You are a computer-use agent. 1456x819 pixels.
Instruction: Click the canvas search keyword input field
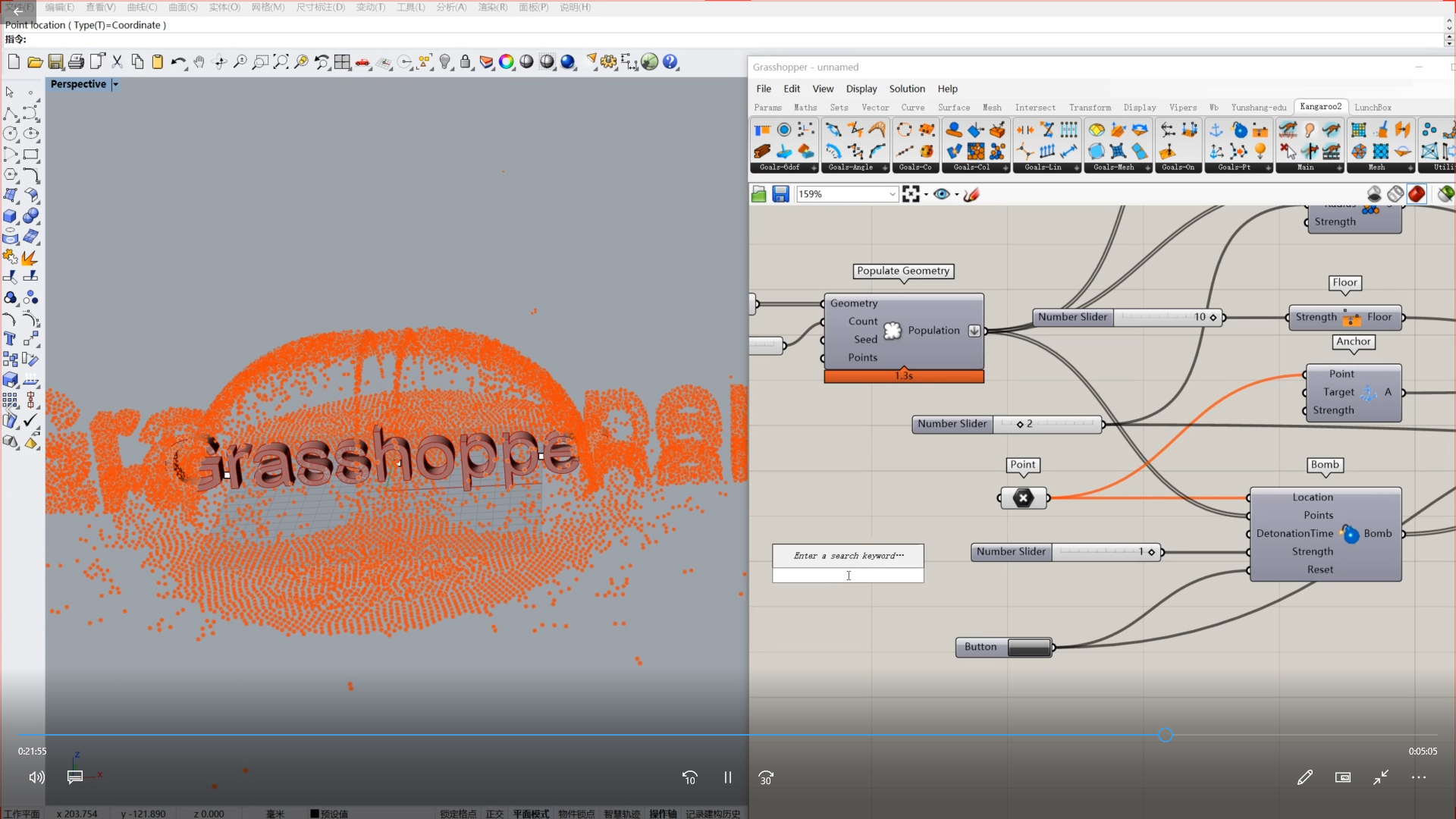coord(848,576)
